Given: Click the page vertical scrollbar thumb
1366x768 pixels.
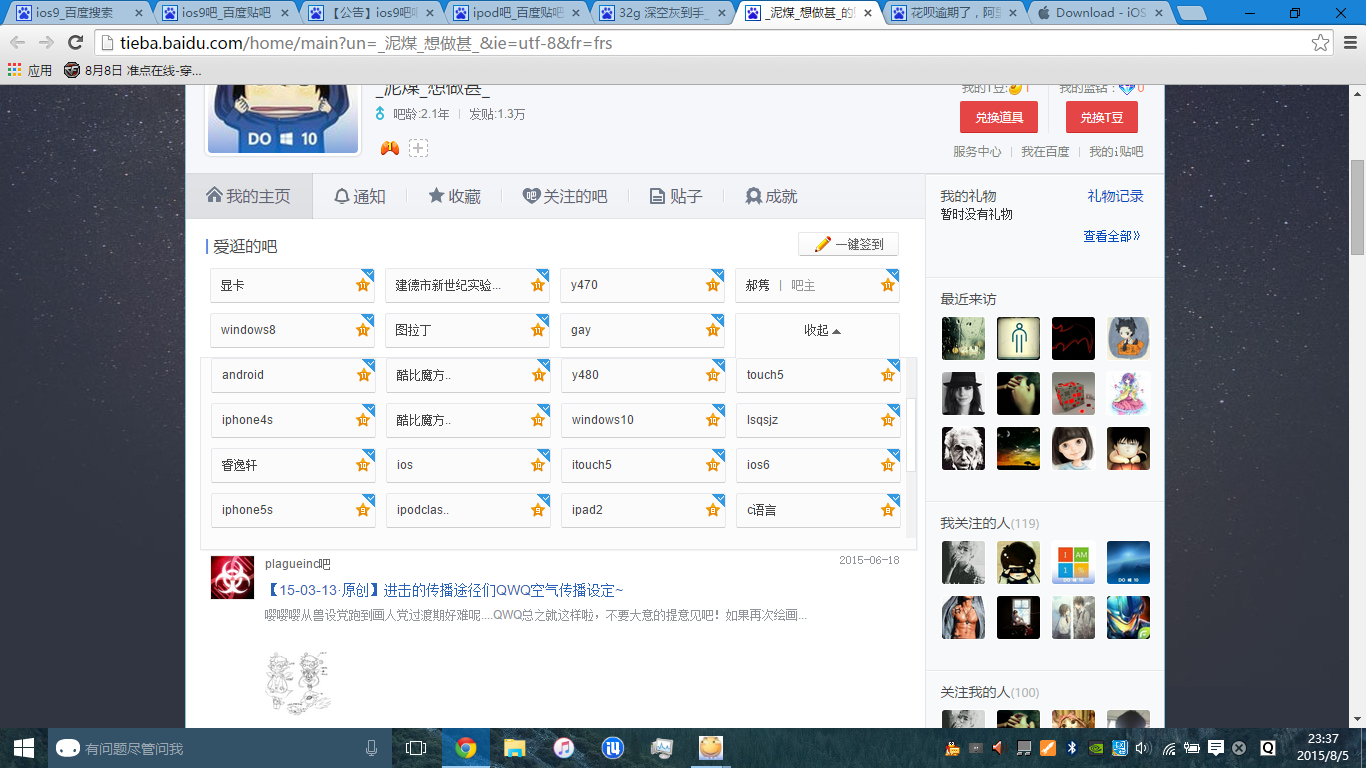Looking at the screenshot, I should (1357, 207).
